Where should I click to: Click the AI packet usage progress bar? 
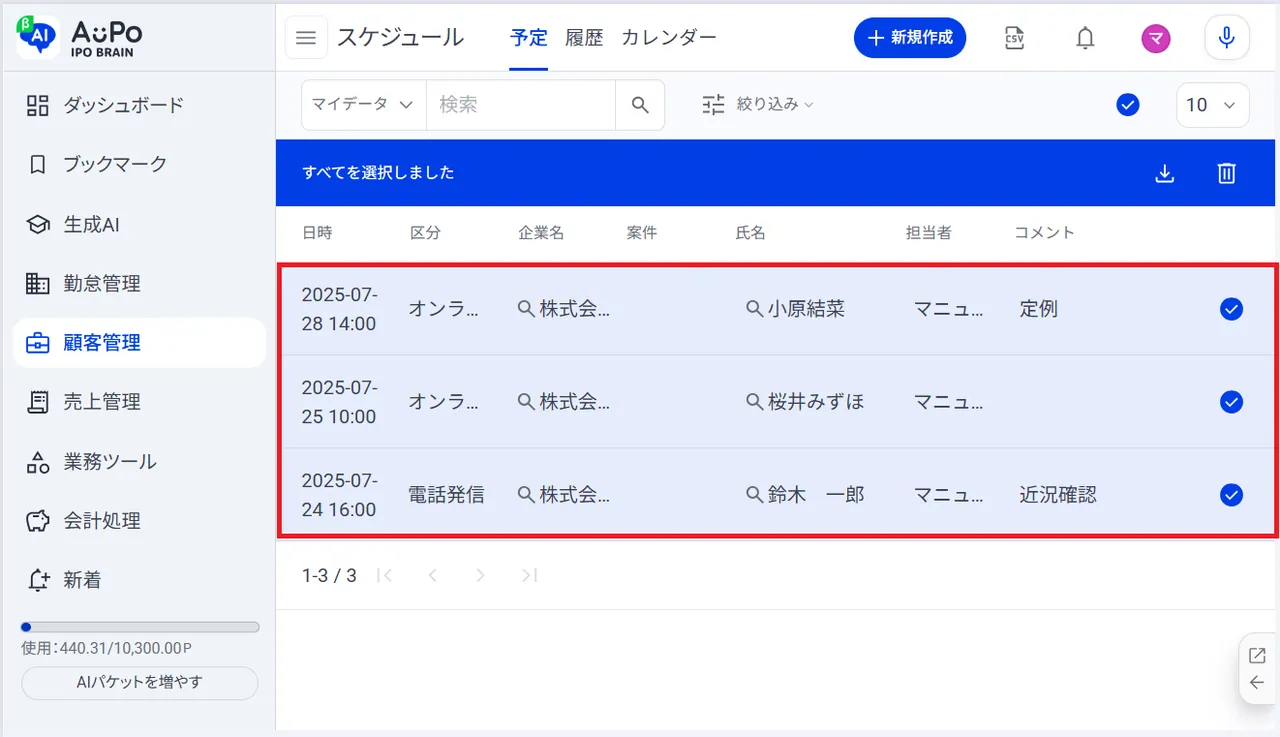(140, 627)
